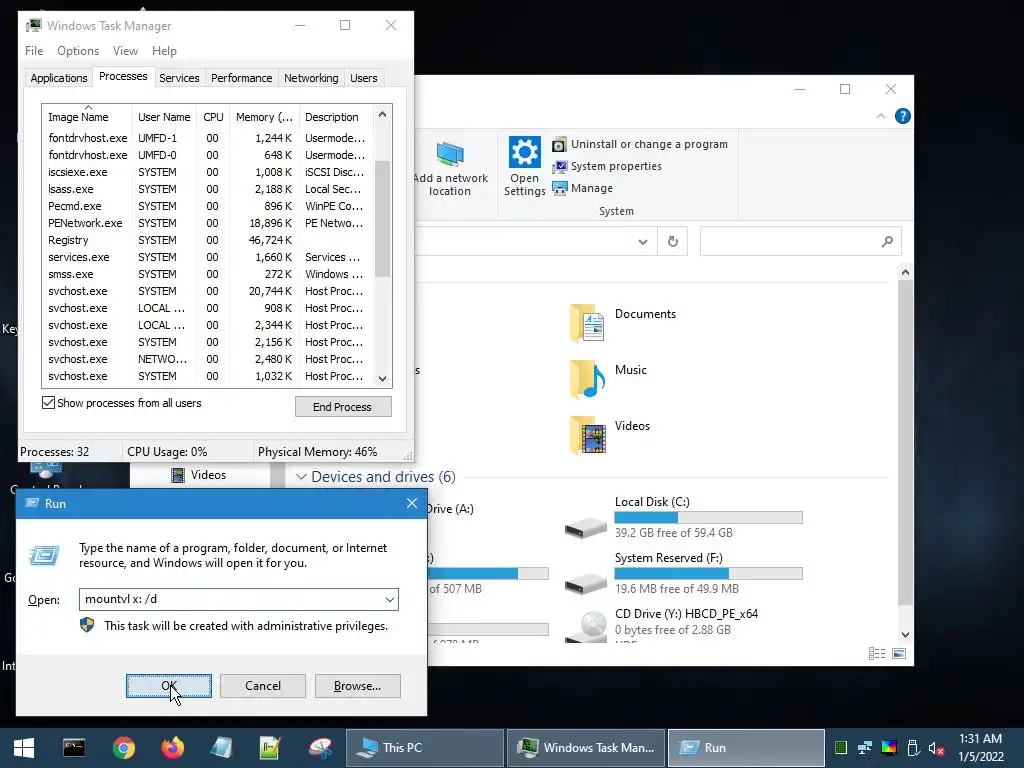Click Add a network location icon
1024x768 pixels.
click(x=450, y=155)
